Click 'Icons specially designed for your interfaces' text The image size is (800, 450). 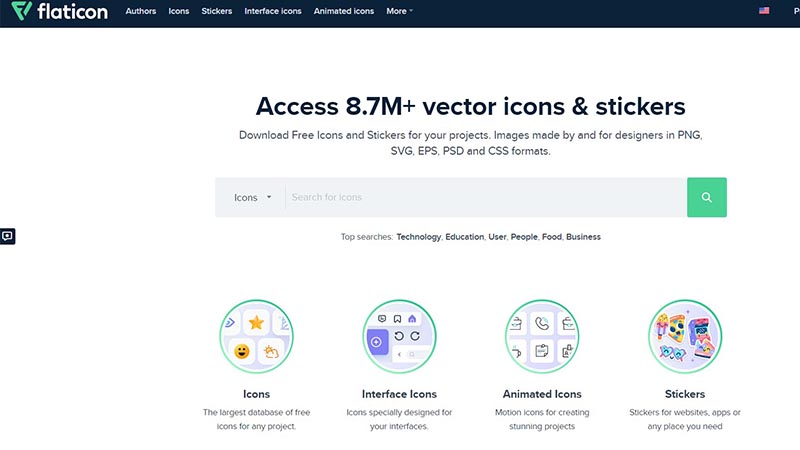[399, 419]
